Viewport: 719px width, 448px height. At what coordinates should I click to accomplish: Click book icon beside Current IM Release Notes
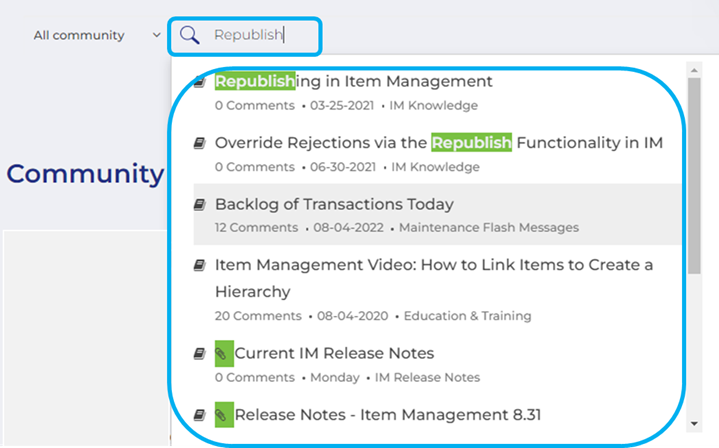tap(199, 353)
